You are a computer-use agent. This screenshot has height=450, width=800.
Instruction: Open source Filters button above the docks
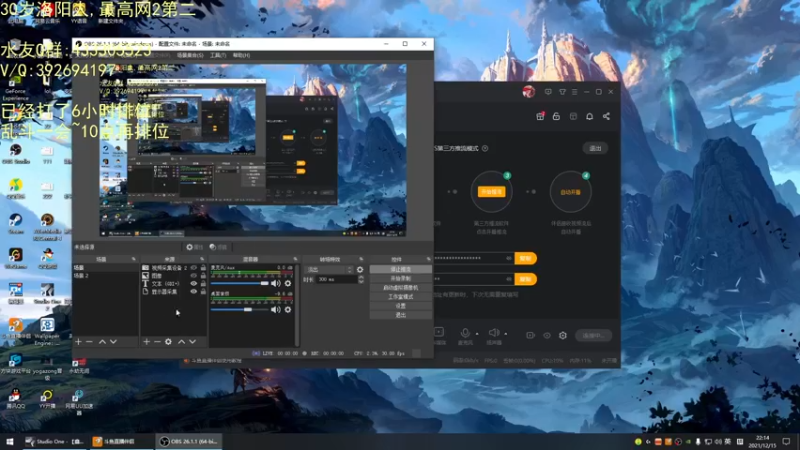click(218, 247)
